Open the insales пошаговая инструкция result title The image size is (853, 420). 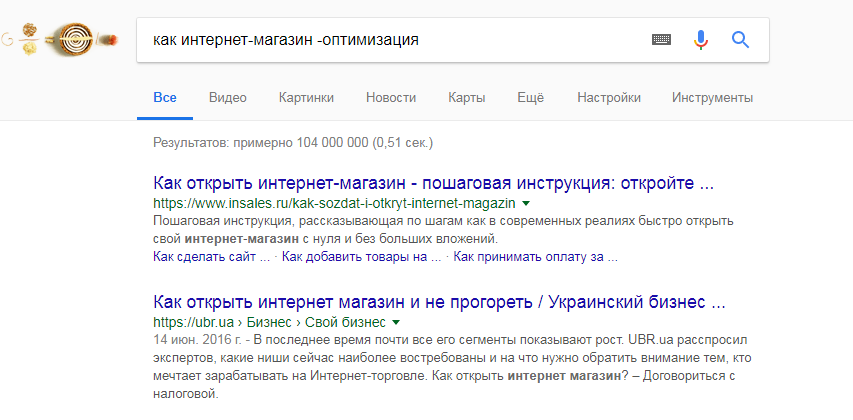[x=434, y=185]
